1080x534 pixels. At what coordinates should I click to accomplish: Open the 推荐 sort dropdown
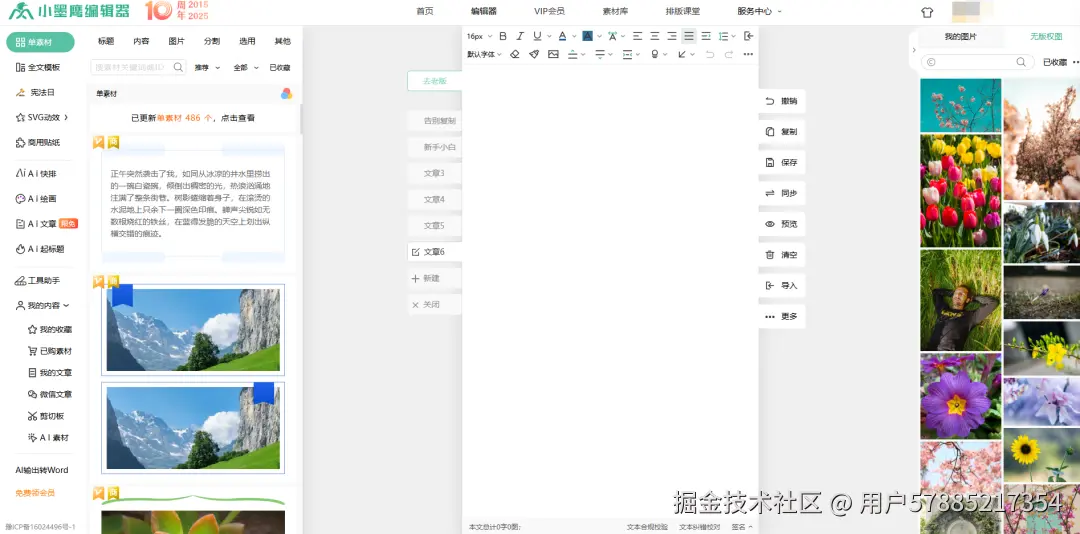click(207, 68)
